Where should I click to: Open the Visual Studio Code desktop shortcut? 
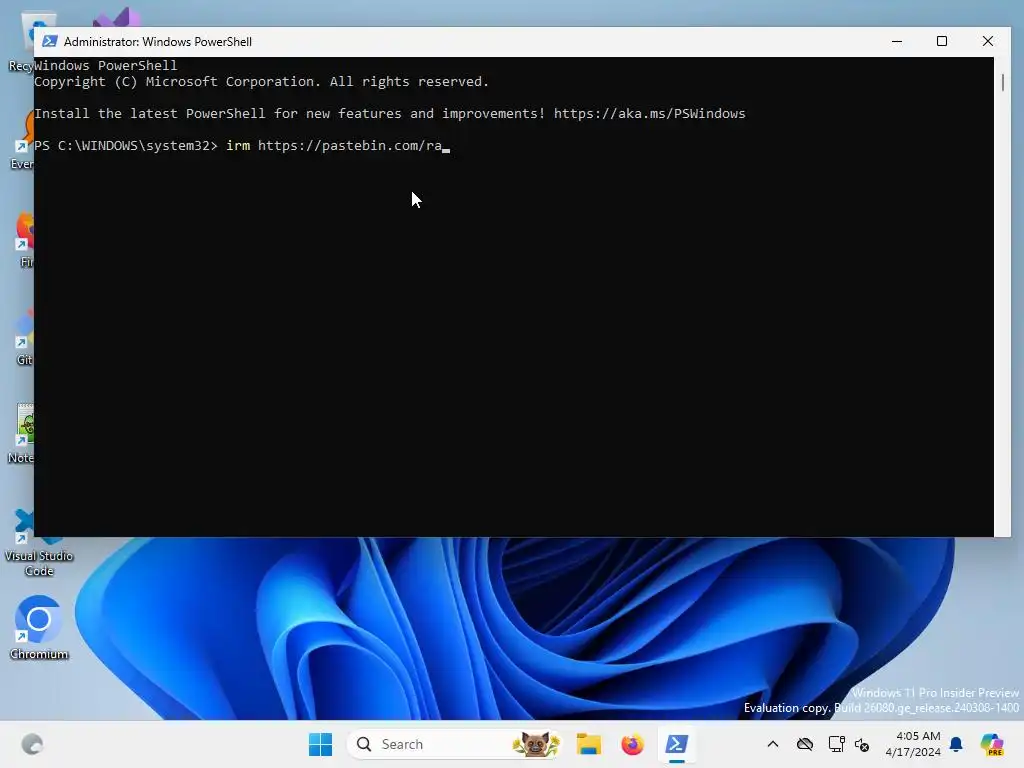click(x=39, y=544)
